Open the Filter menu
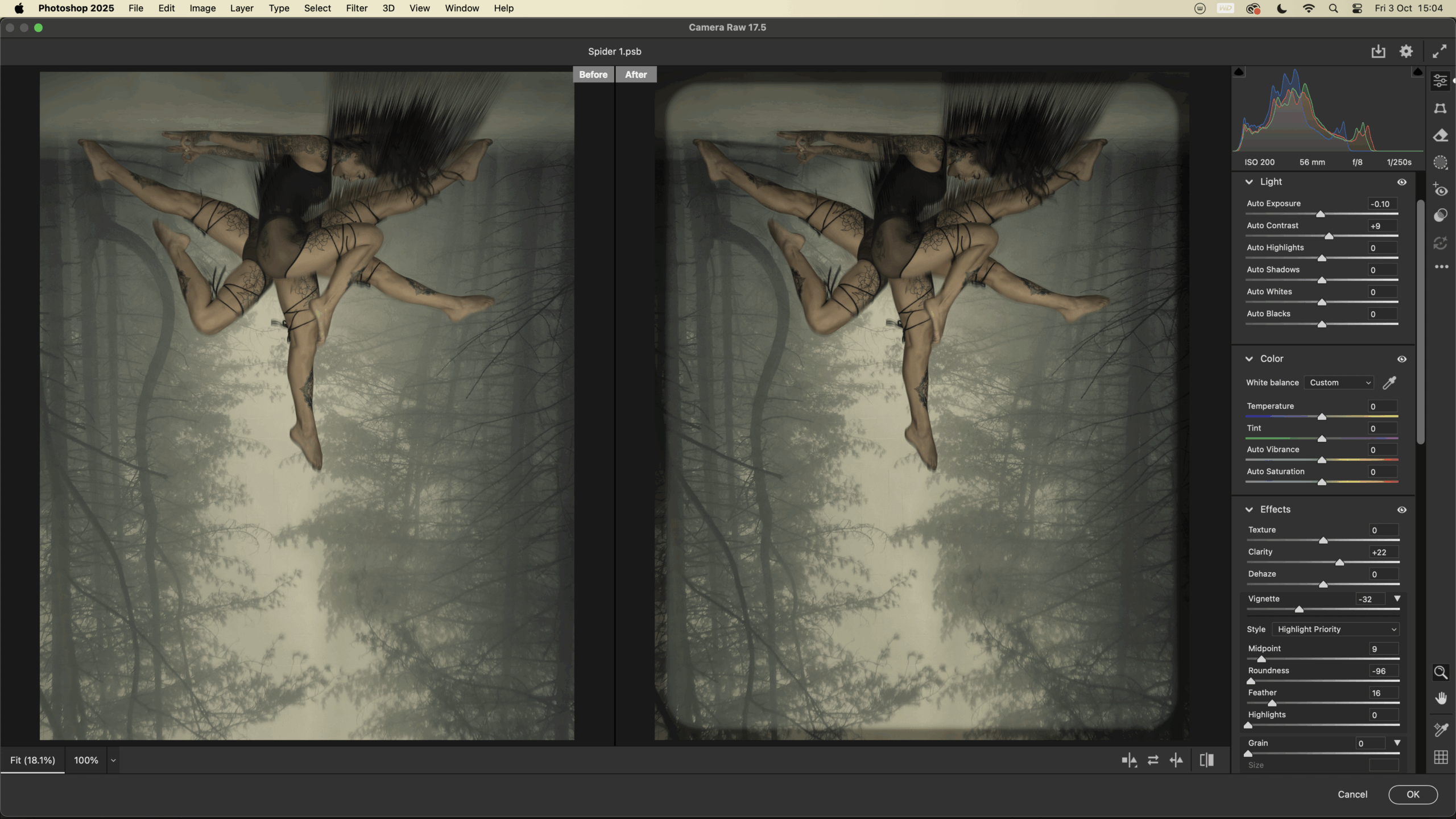Viewport: 1456px width, 819px height. (357, 8)
